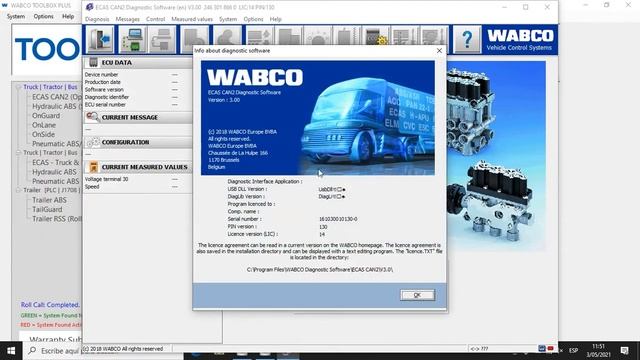The width and height of the screenshot is (640, 360).
Task: Select ECAS CAN2 in Toolbox tree
Action: click(57, 97)
